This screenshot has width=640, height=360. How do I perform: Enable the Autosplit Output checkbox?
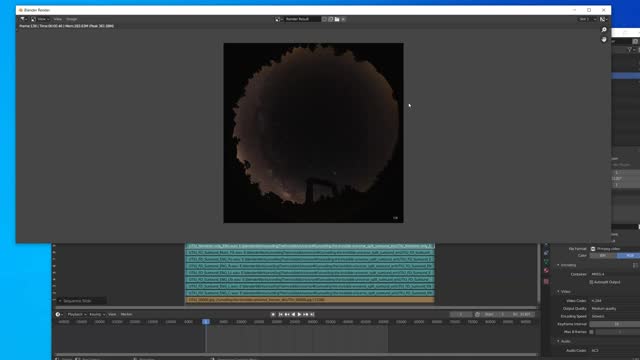point(591,282)
